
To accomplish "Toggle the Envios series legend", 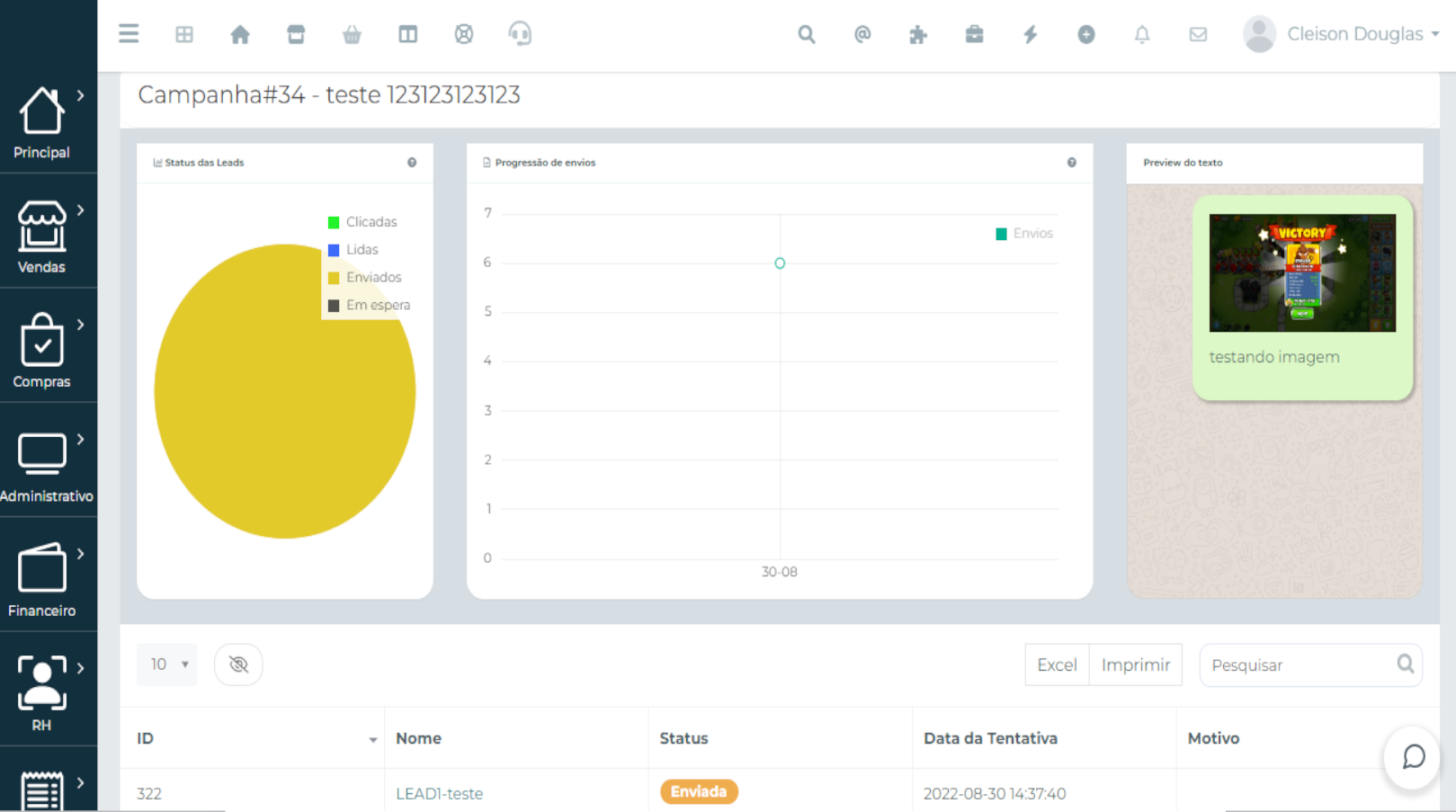I will (x=1024, y=234).
